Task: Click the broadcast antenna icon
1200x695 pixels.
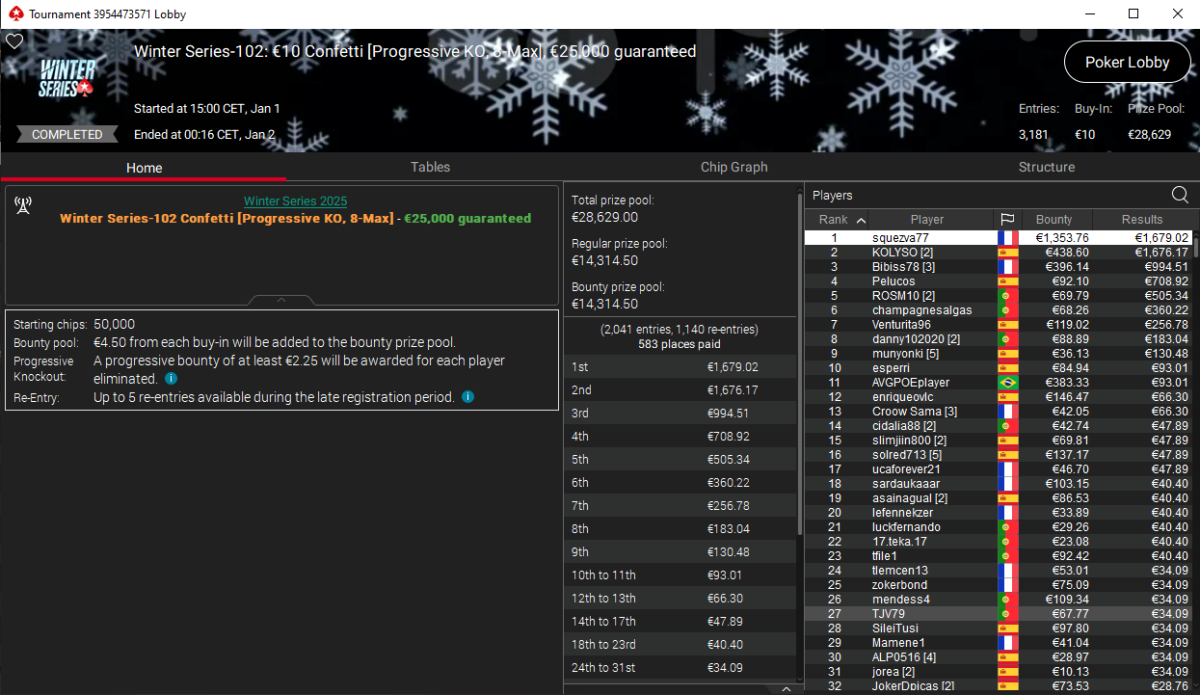Action: pos(22,205)
